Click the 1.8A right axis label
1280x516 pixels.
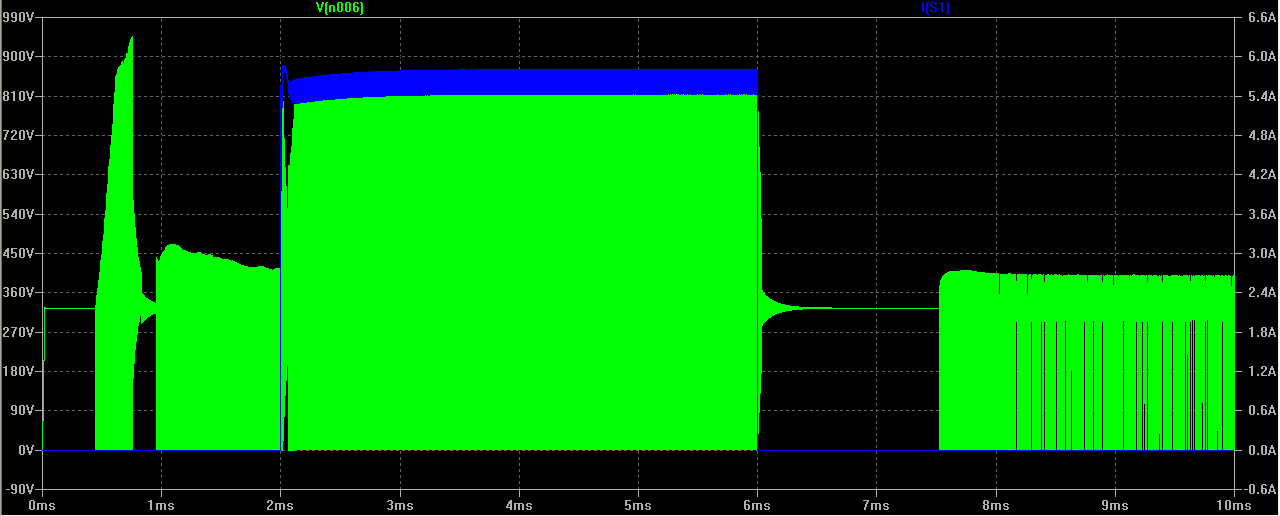pos(1260,333)
